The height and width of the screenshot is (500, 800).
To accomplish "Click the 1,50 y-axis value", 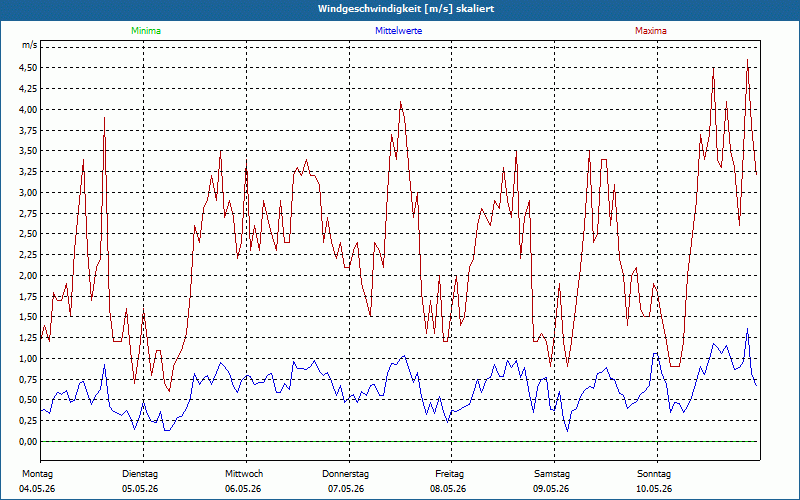I will point(28,317).
